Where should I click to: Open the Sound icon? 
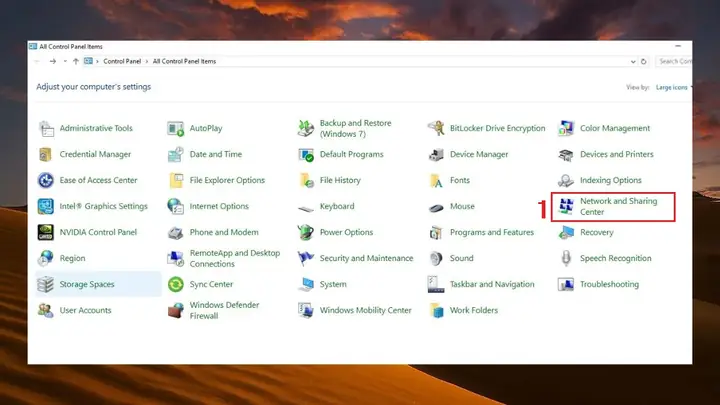(436, 259)
